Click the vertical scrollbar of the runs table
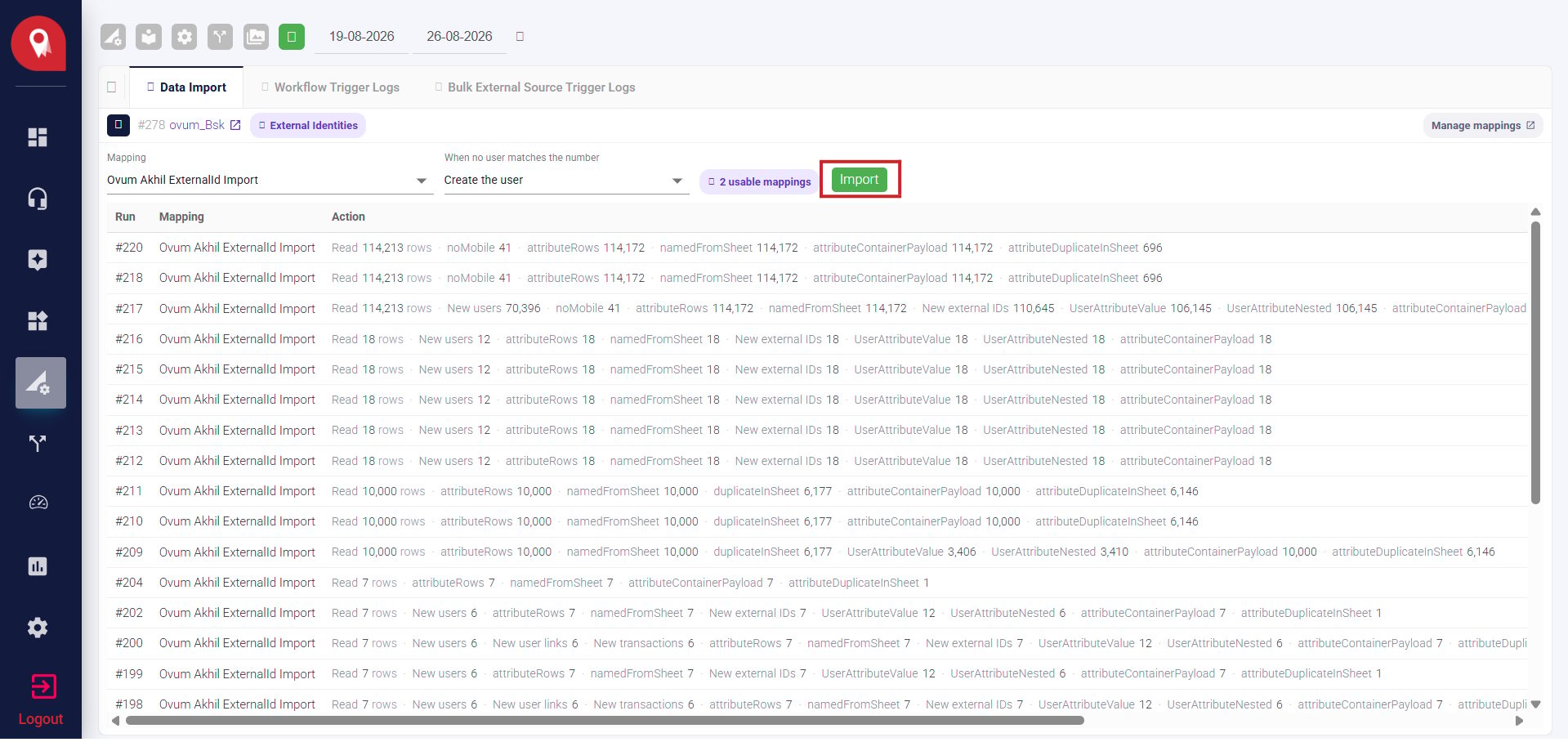This screenshot has height=742, width=1568. click(1535, 363)
